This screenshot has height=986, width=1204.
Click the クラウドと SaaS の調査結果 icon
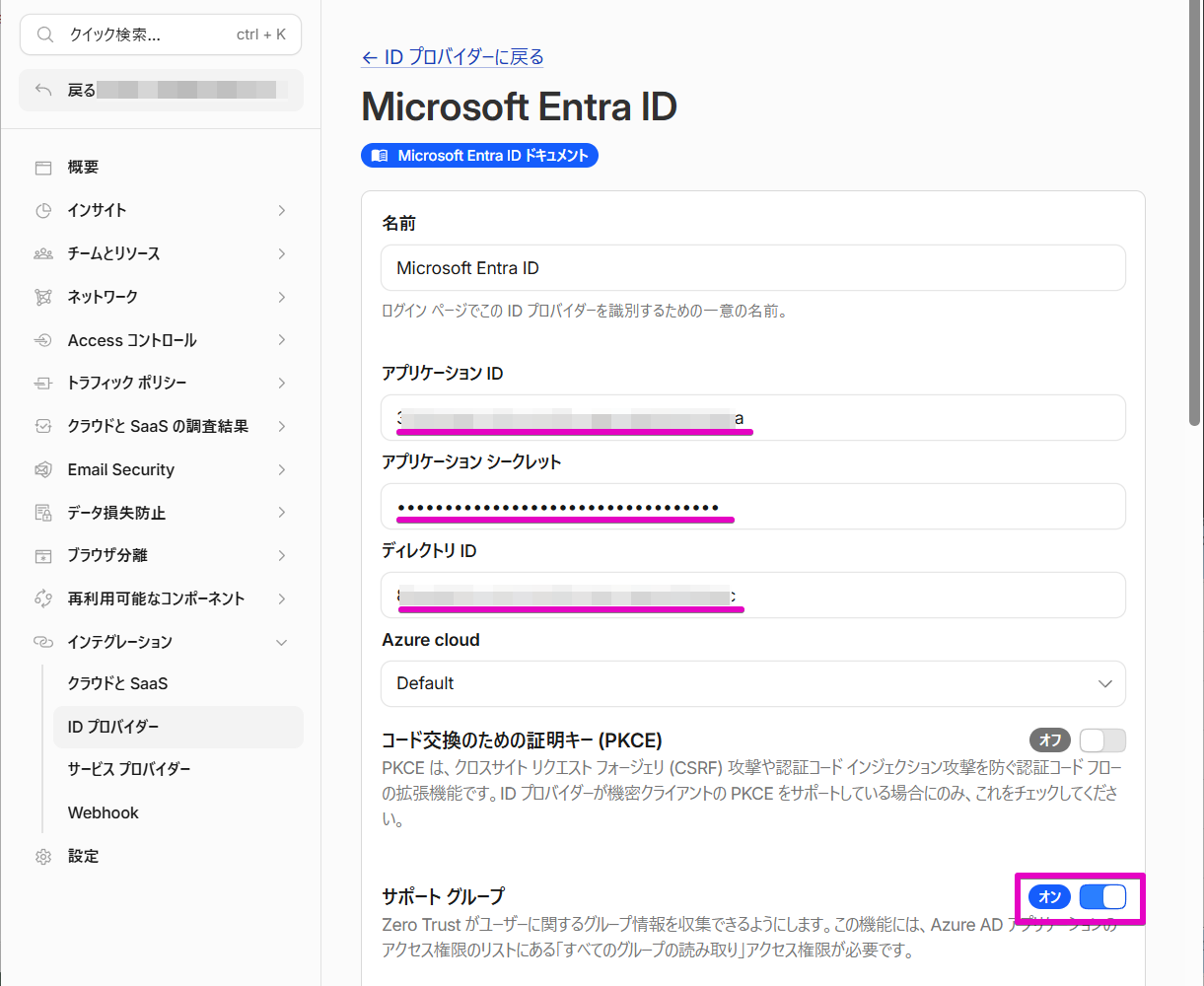tap(43, 426)
